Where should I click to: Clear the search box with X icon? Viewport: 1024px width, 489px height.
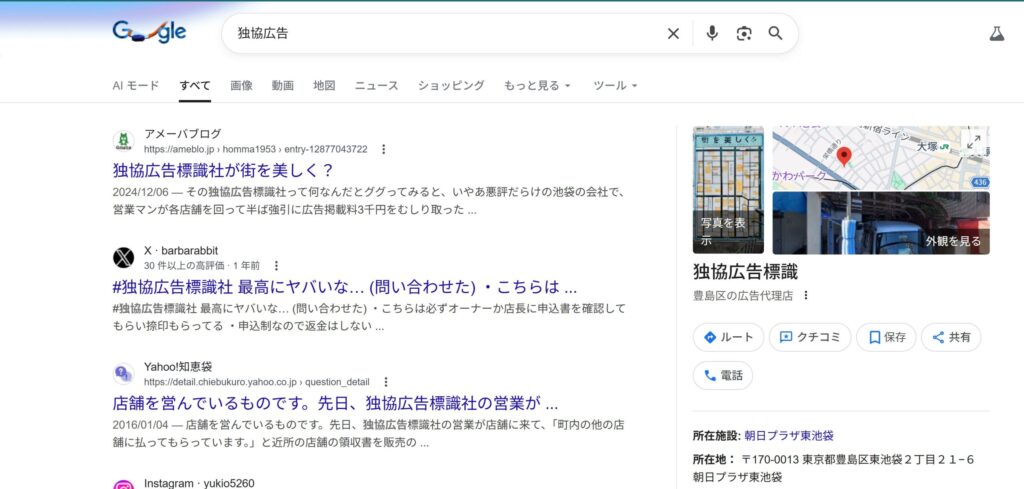click(x=673, y=33)
